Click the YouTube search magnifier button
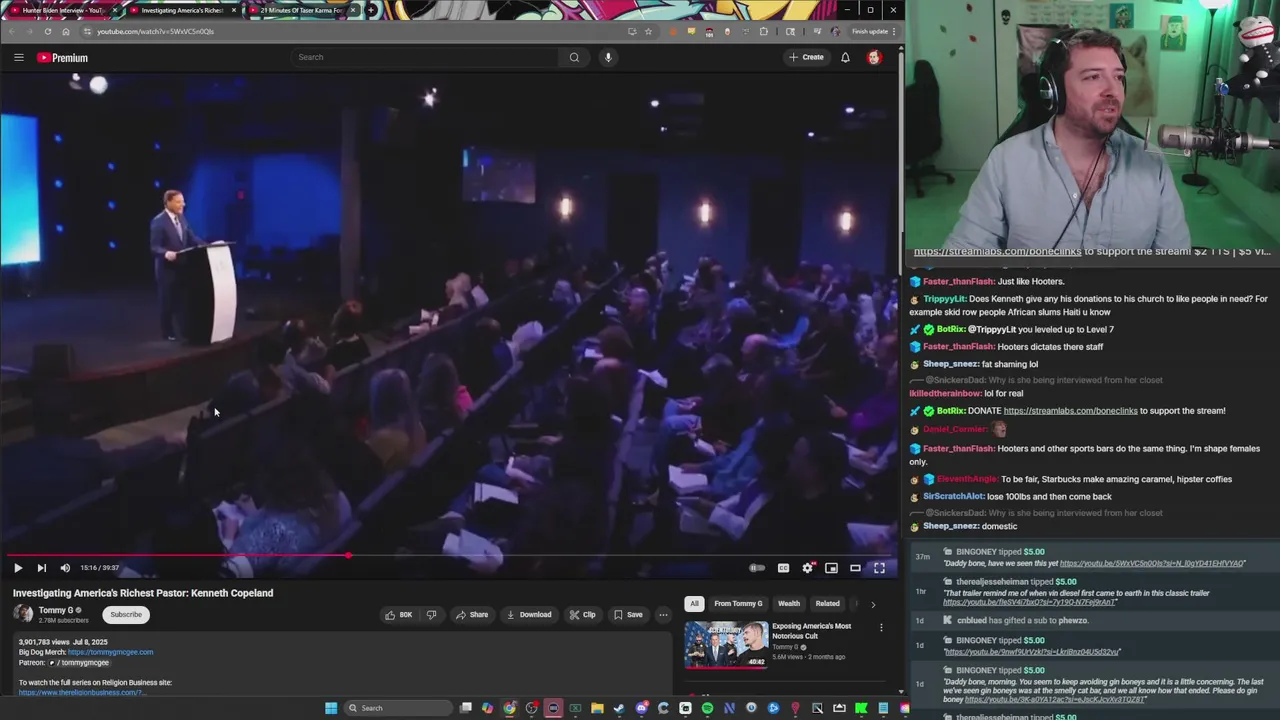The image size is (1280, 720). tap(574, 57)
